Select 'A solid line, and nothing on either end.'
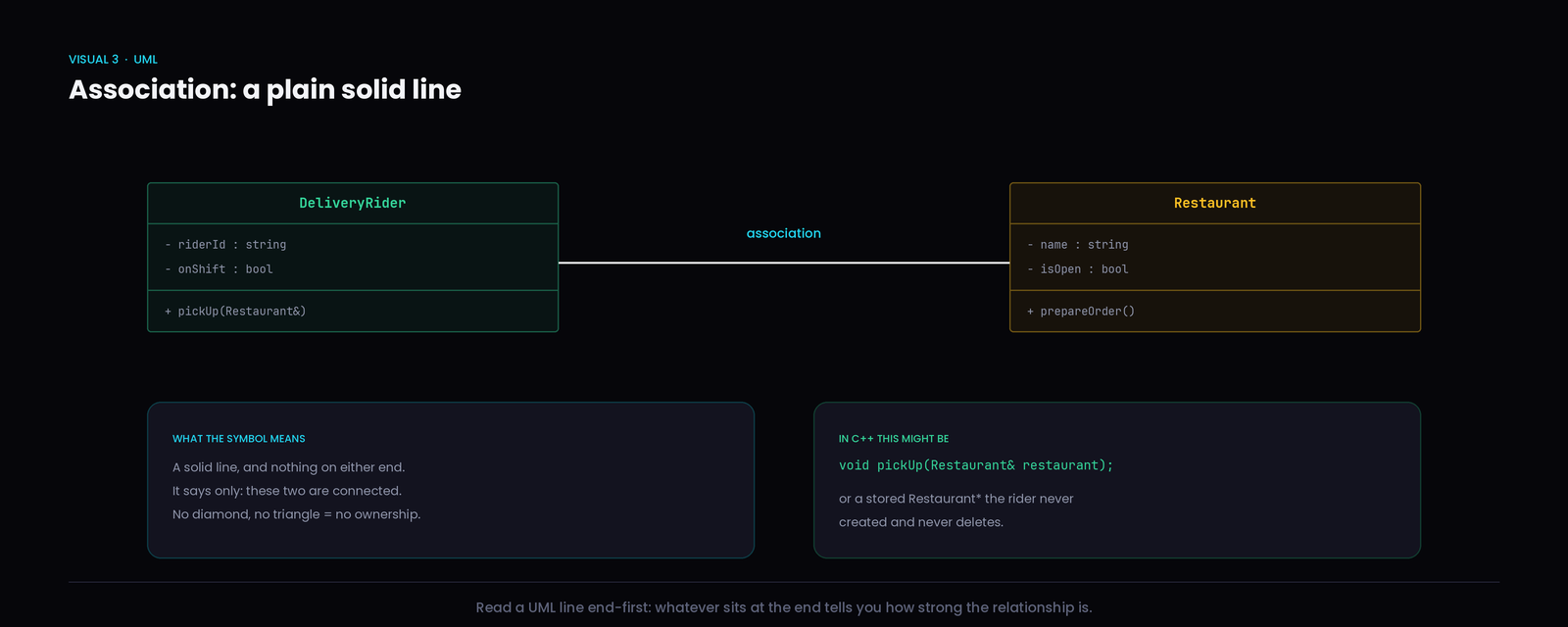The height and width of the screenshot is (627, 1568). pos(289,467)
